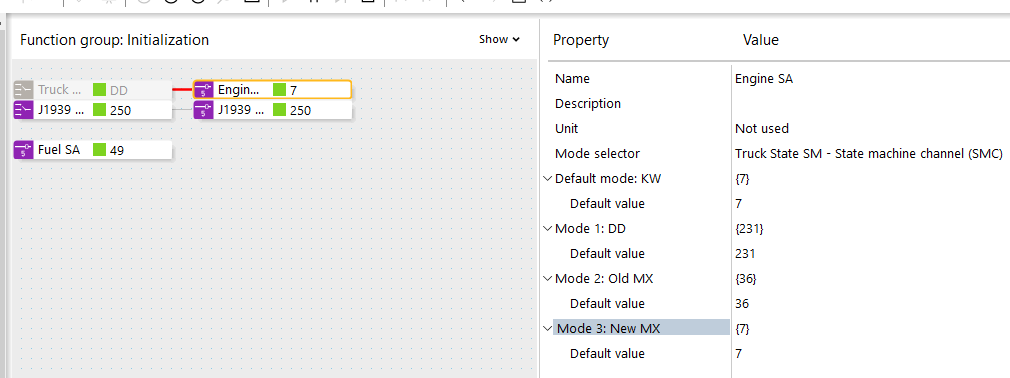1010x378 pixels.
Task: Click the Mode selector property label
Action: 598,154
